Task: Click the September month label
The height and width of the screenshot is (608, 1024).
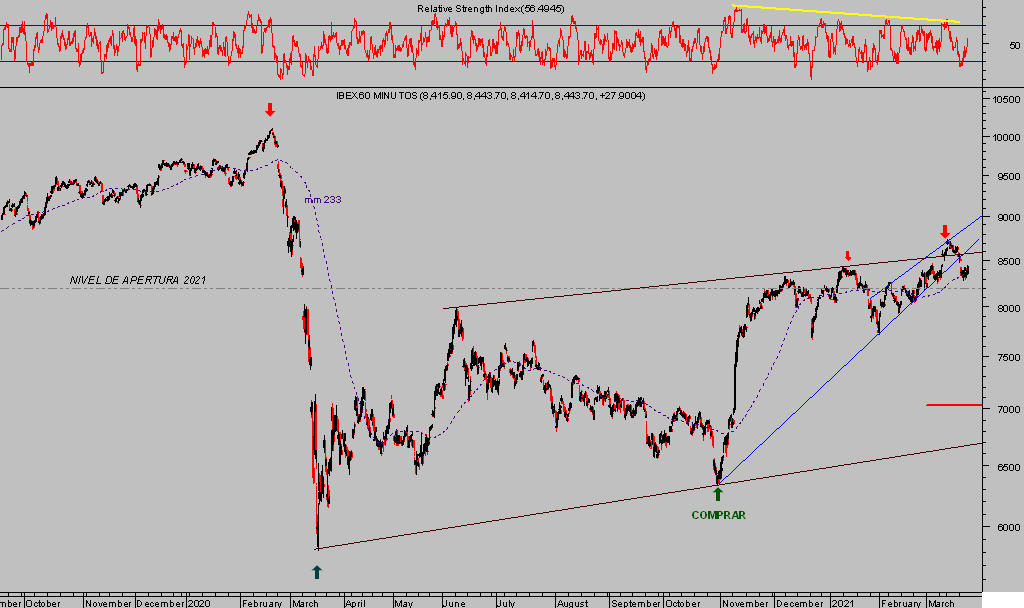Action: click(x=636, y=603)
